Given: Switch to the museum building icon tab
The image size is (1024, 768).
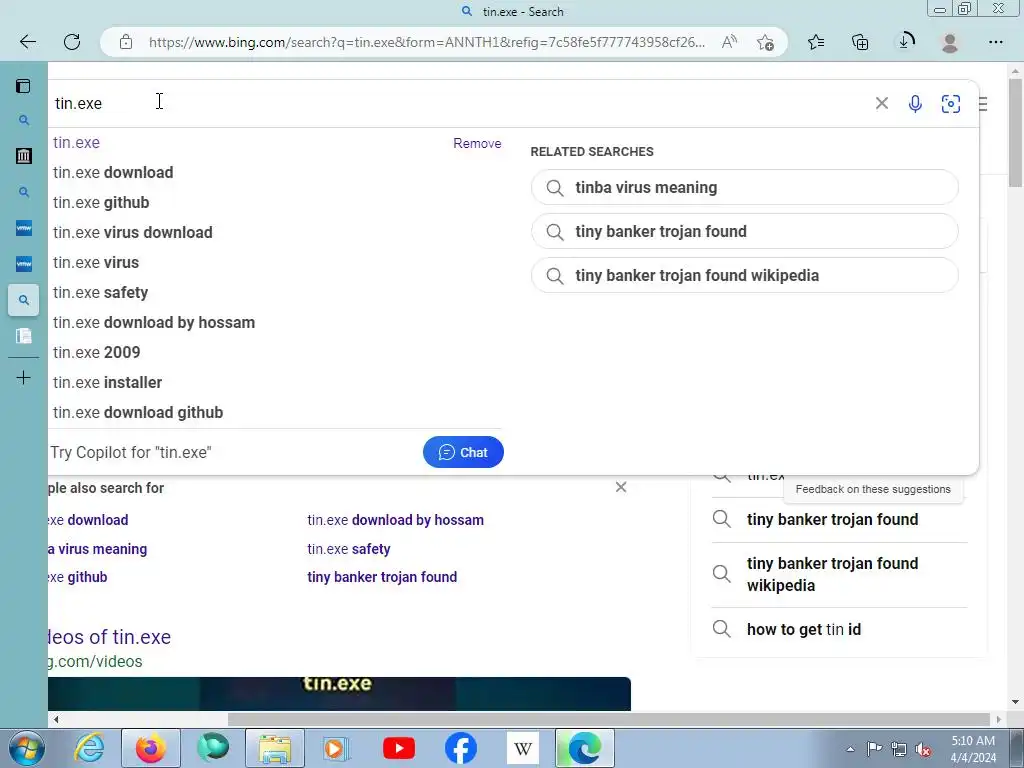Looking at the screenshot, I should (24, 156).
